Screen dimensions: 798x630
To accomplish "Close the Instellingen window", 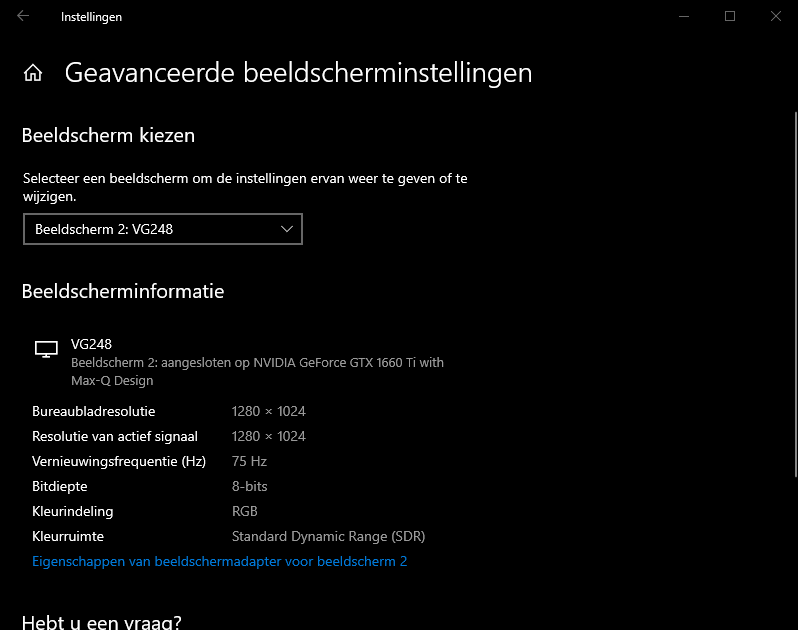I will click(x=776, y=16).
